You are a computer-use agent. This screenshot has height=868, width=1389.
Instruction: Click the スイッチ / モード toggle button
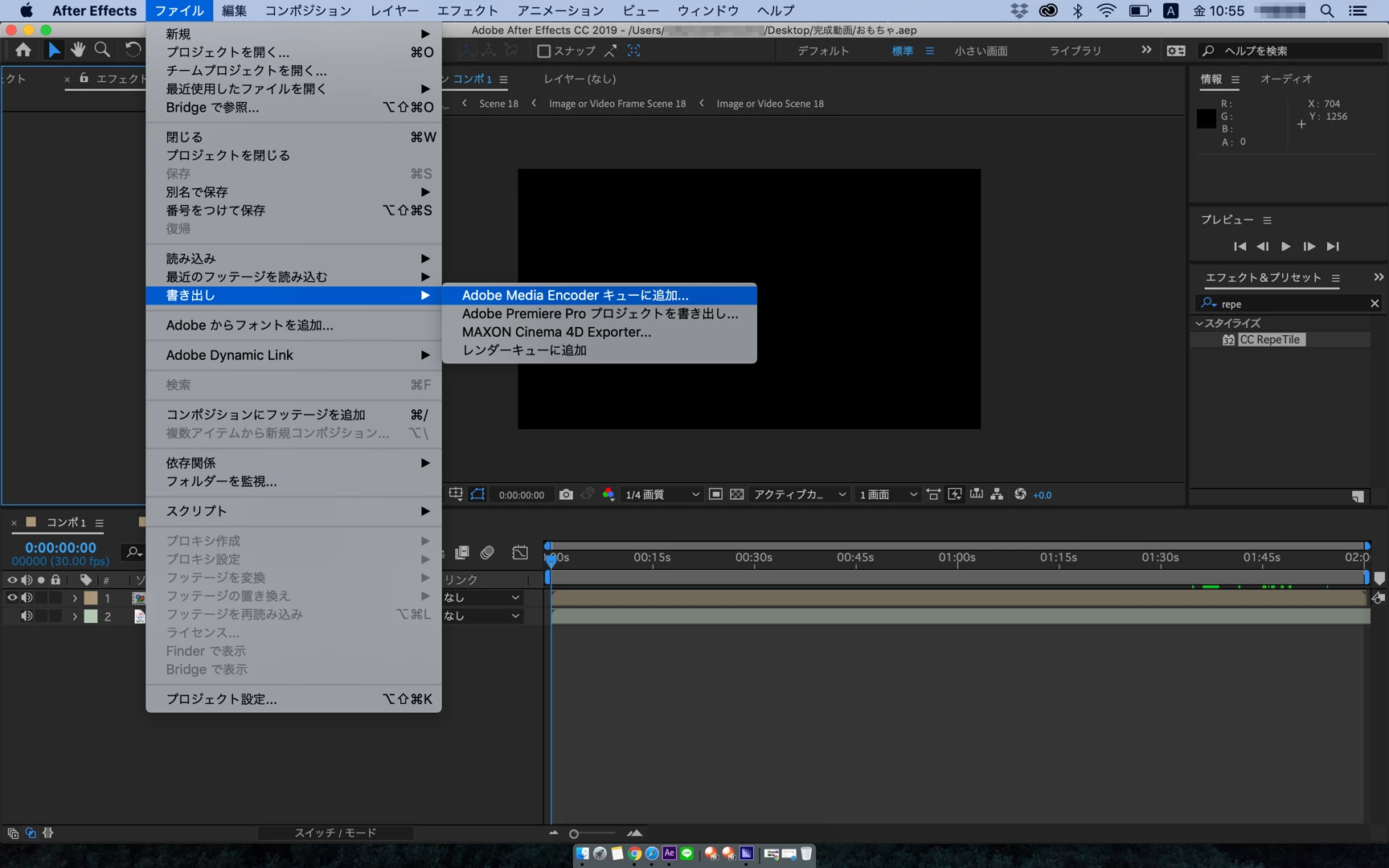click(335, 833)
